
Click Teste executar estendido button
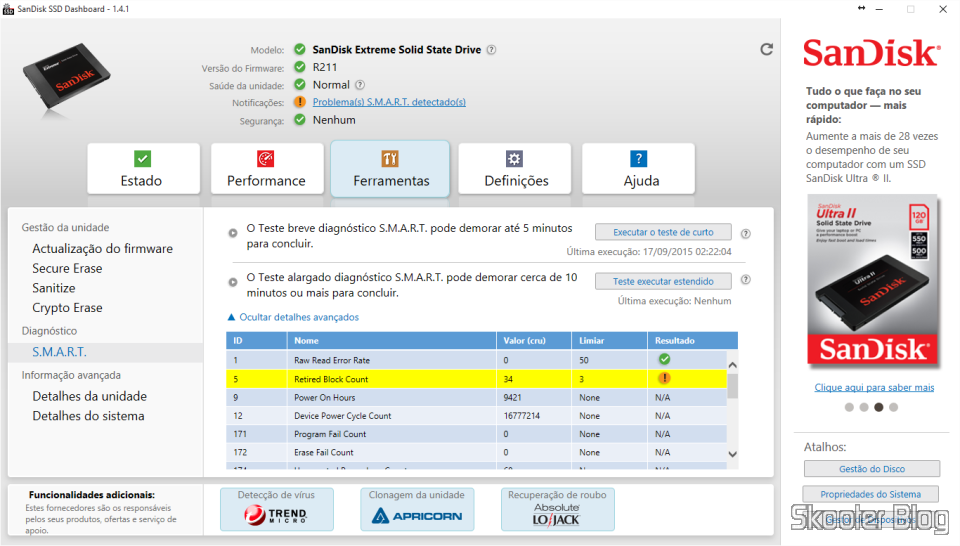[x=663, y=281]
